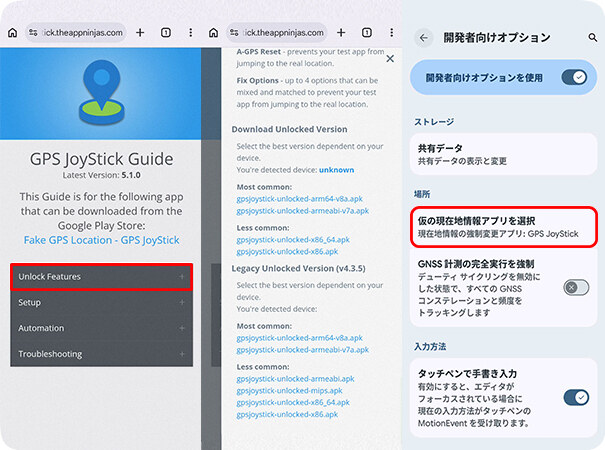Screen dimensions: 605x450
Task: Download gpsjoystick-unlocked-x86.apk under Download Unlocked Version
Action: [287, 252]
